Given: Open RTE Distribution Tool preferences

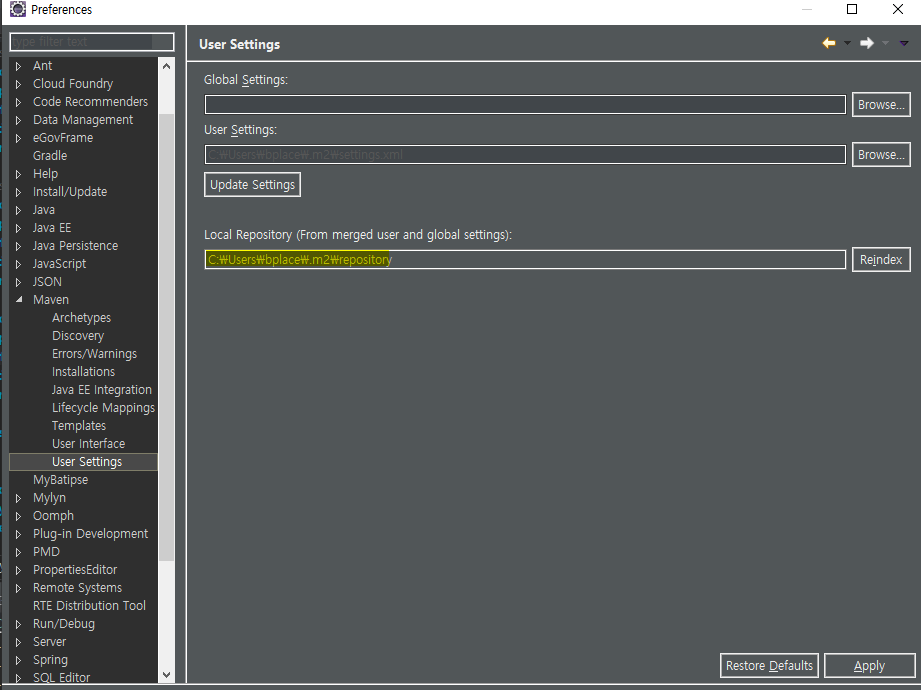Looking at the screenshot, I should click(x=89, y=606).
